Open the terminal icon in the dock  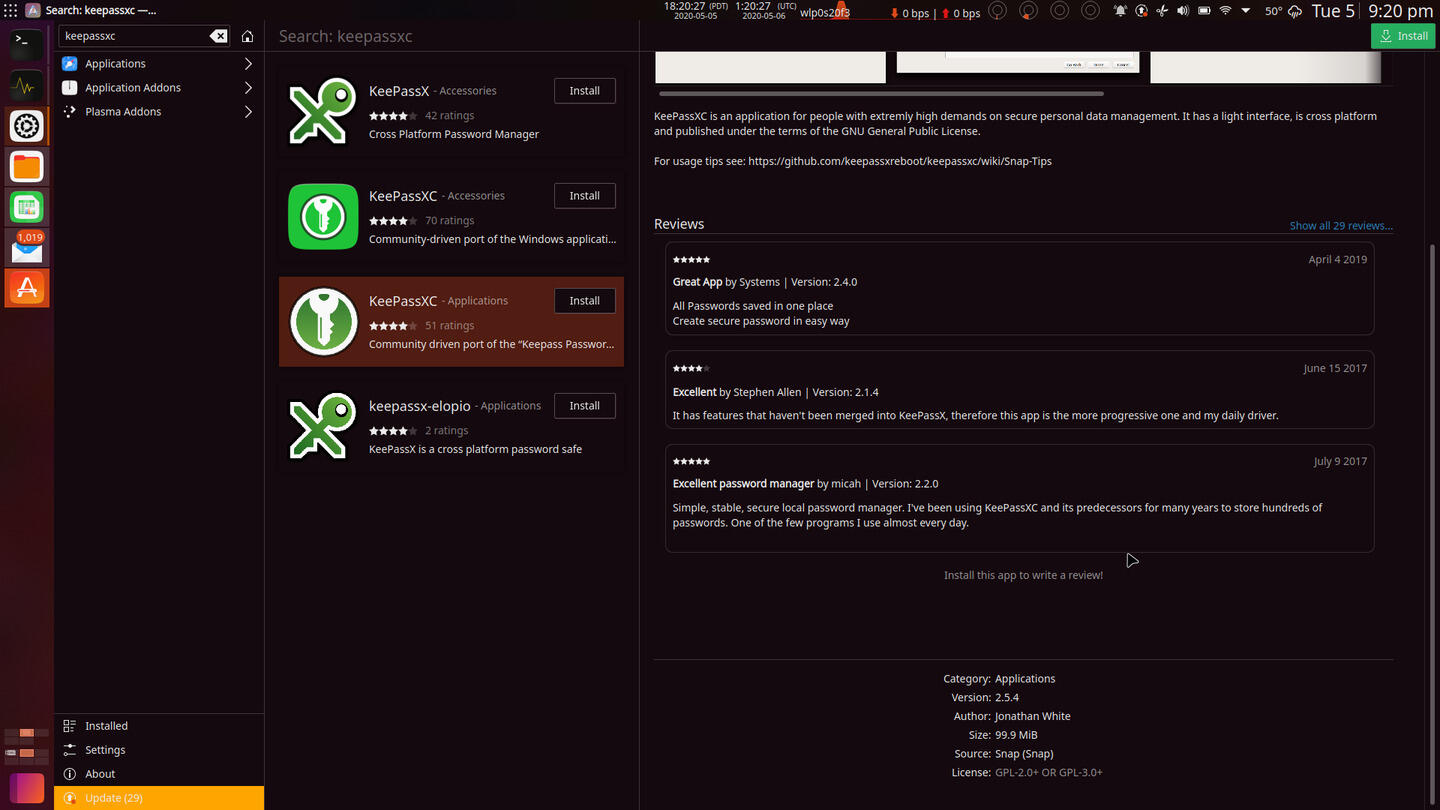click(x=27, y=44)
